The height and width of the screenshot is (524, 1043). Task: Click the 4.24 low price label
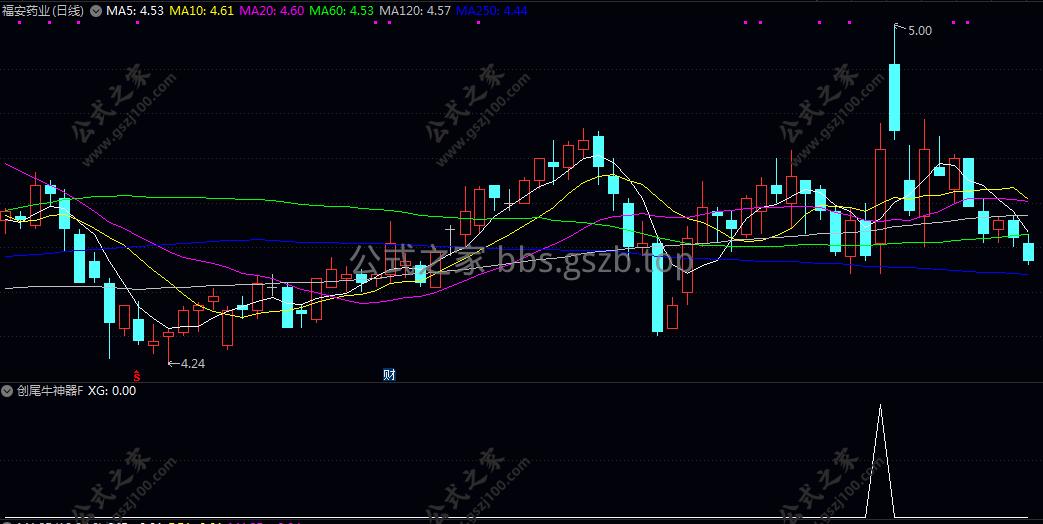(x=192, y=363)
